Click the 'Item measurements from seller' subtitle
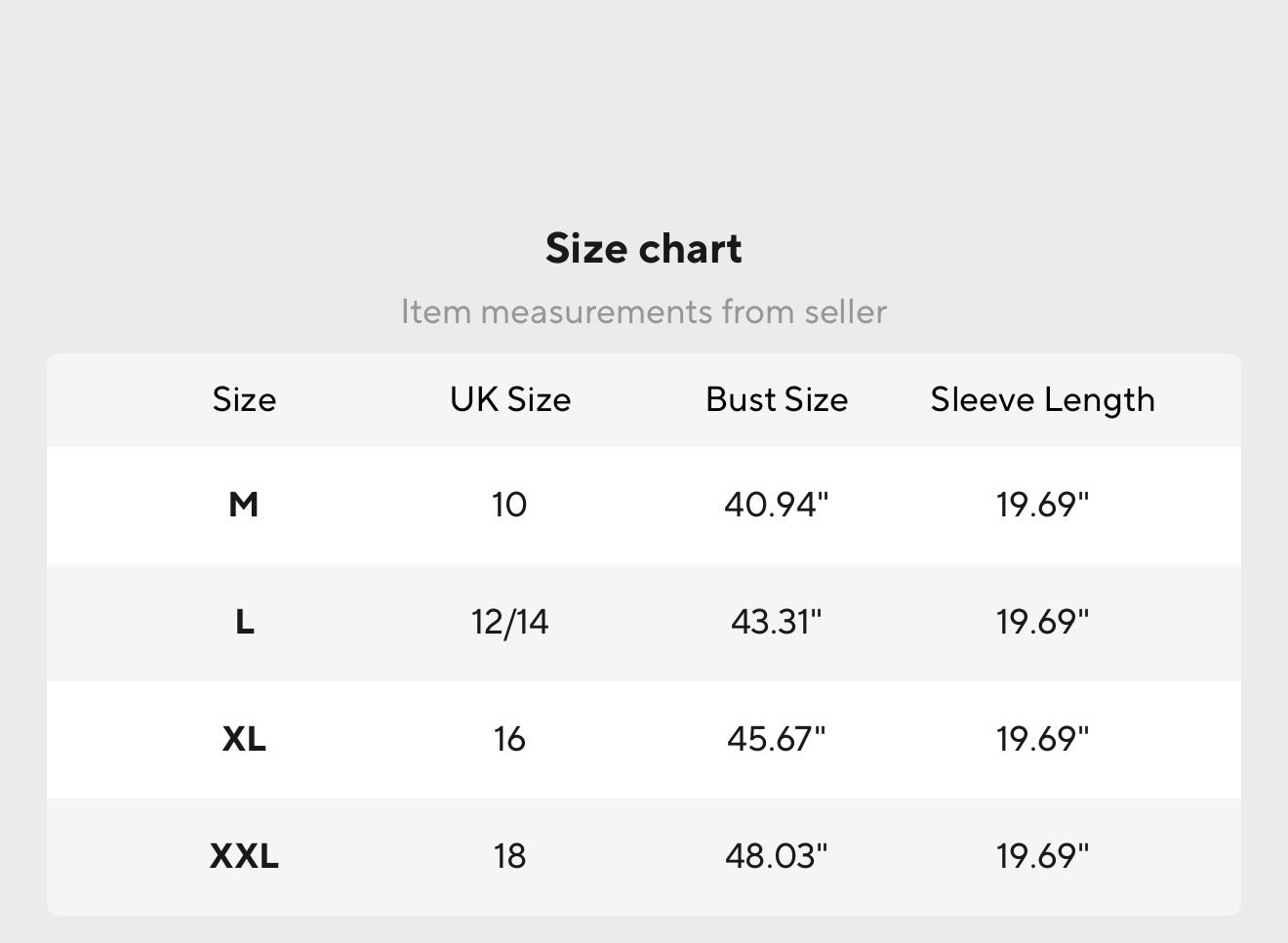The image size is (1288, 943). pos(643,311)
